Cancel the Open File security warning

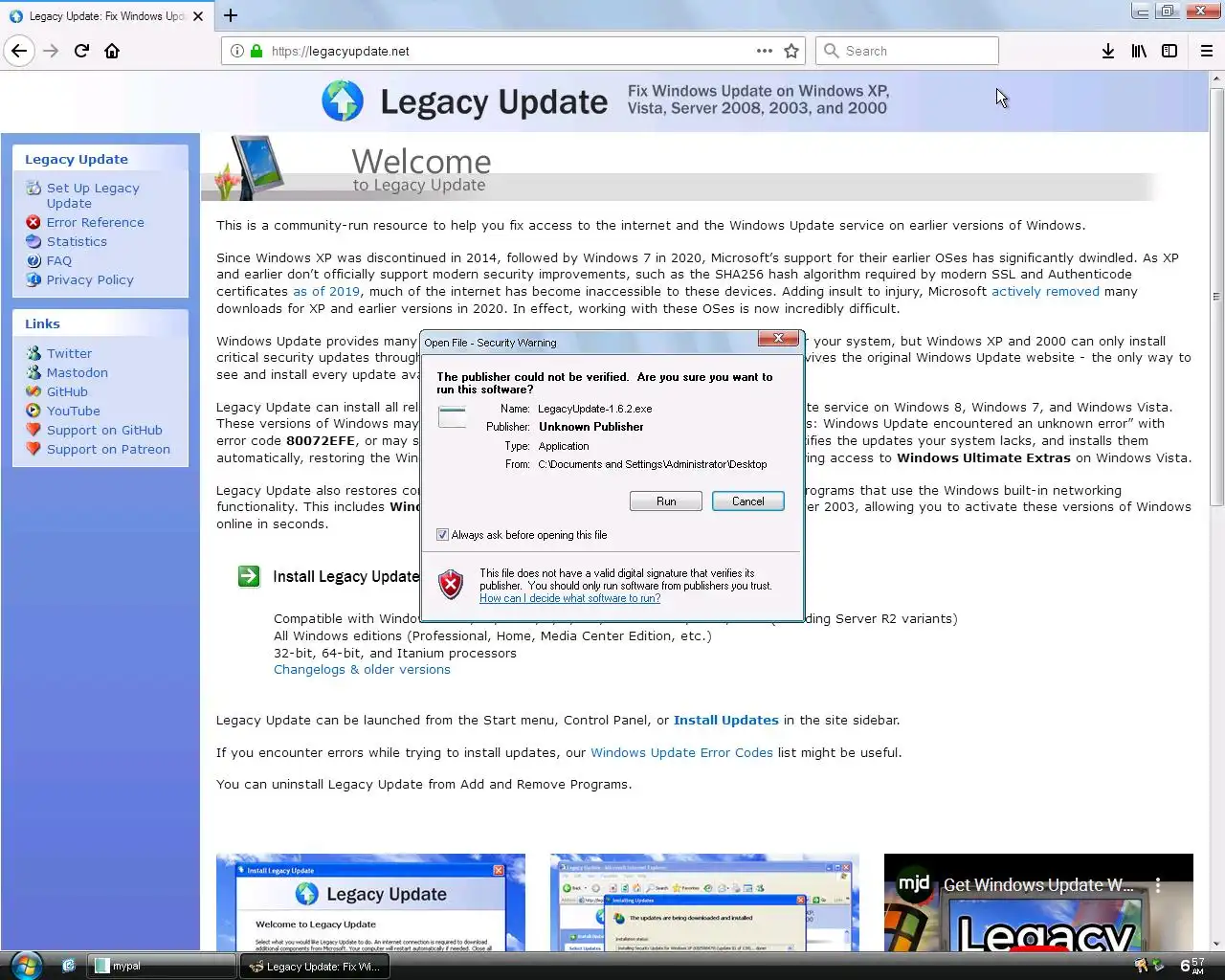748,501
